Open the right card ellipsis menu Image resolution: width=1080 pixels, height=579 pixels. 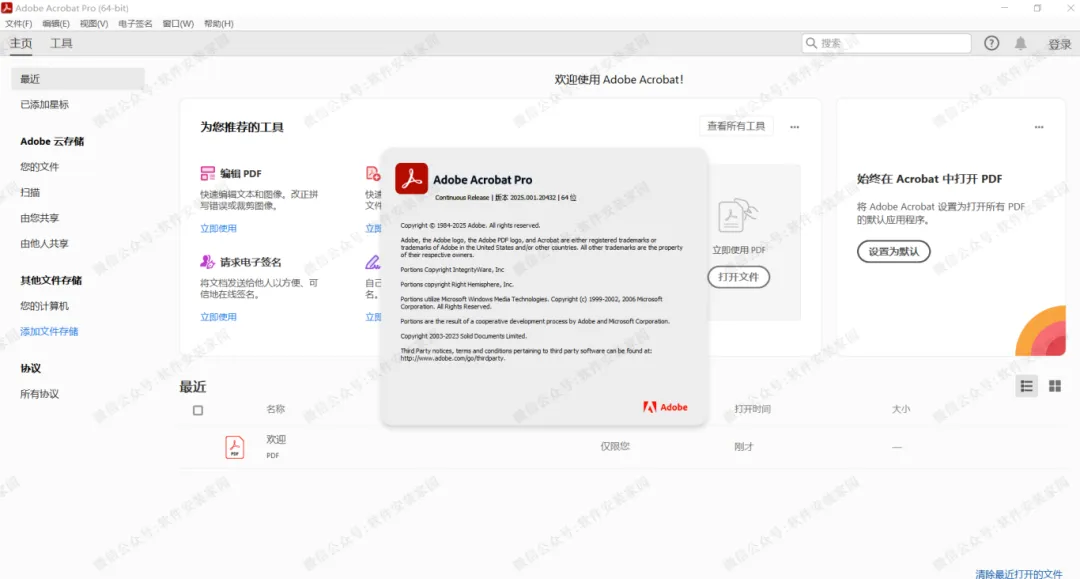[x=1039, y=127]
